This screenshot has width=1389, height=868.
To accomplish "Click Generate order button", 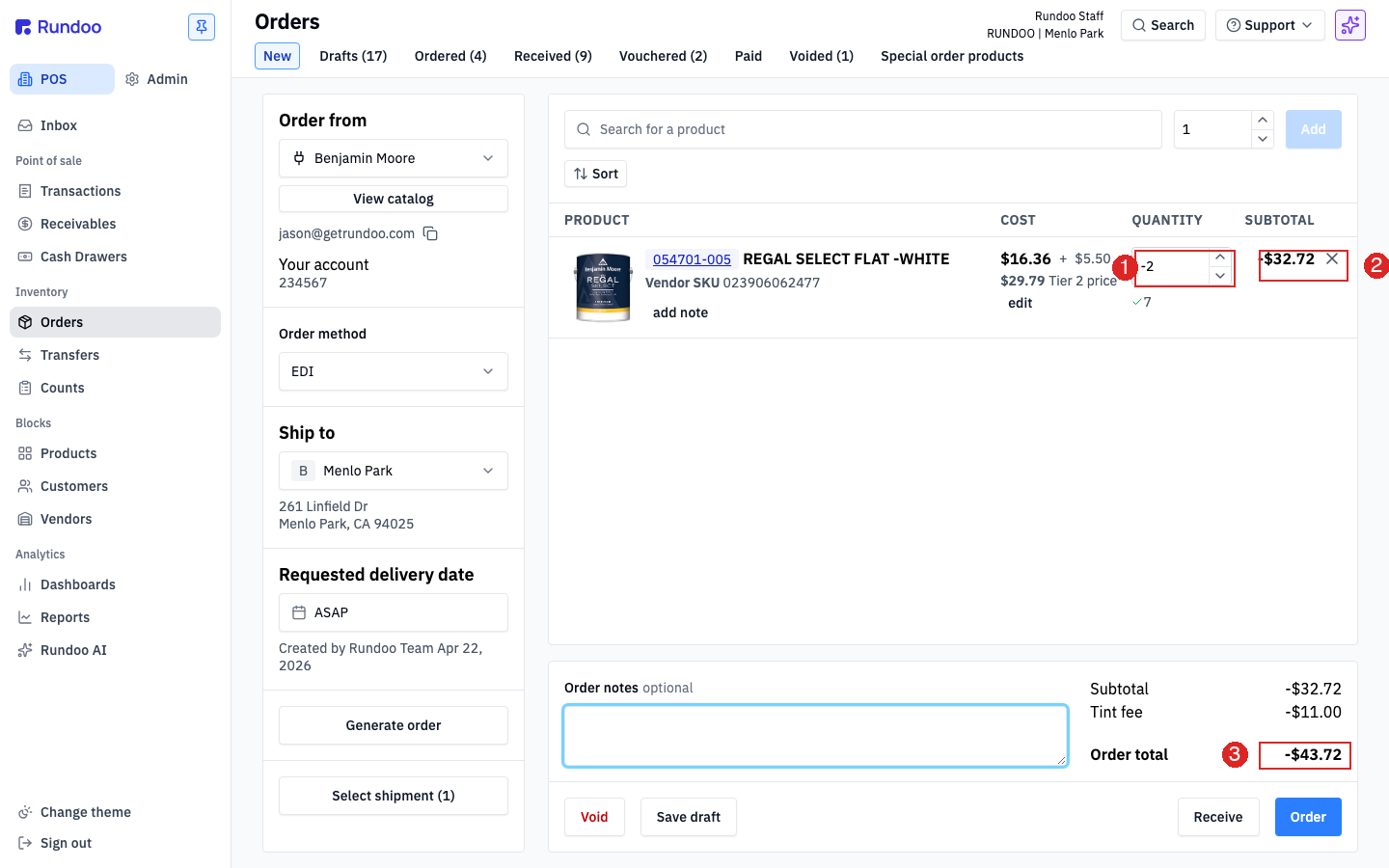I will [x=394, y=725].
